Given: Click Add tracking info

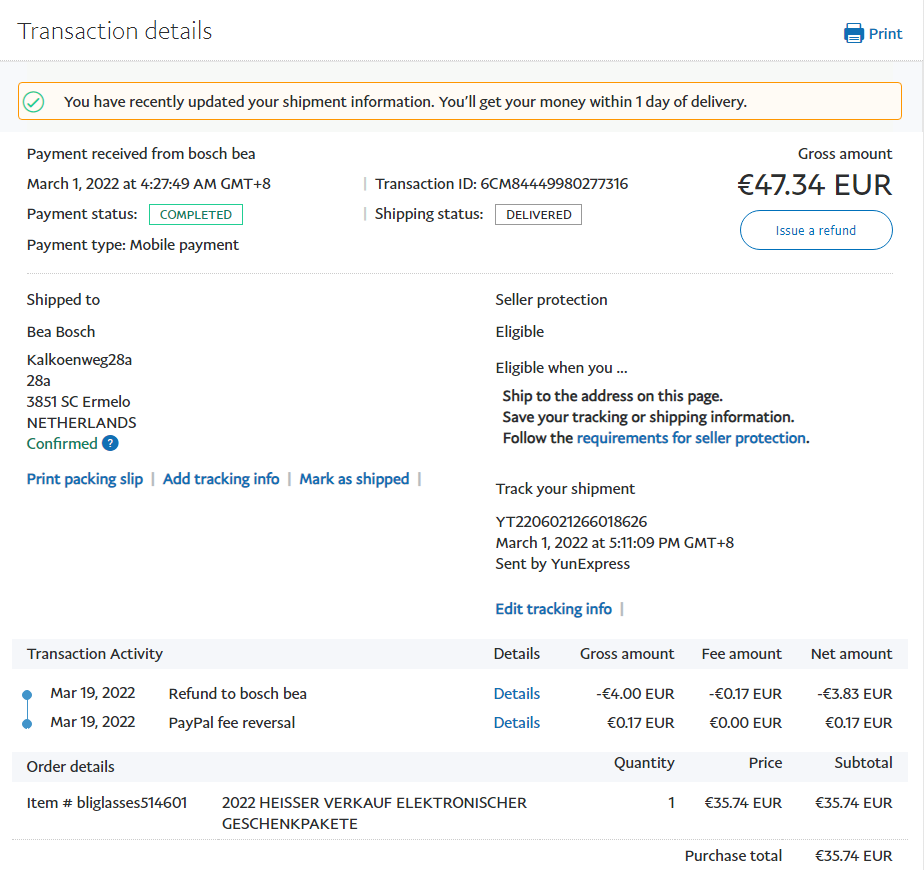Looking at the screenshot, I should pos(221,479).
